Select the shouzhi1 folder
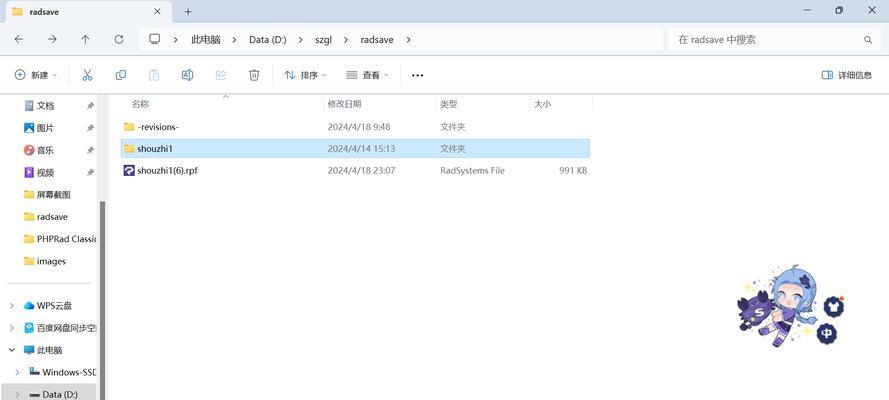This screenshot has width=889, height=400. 355,149
